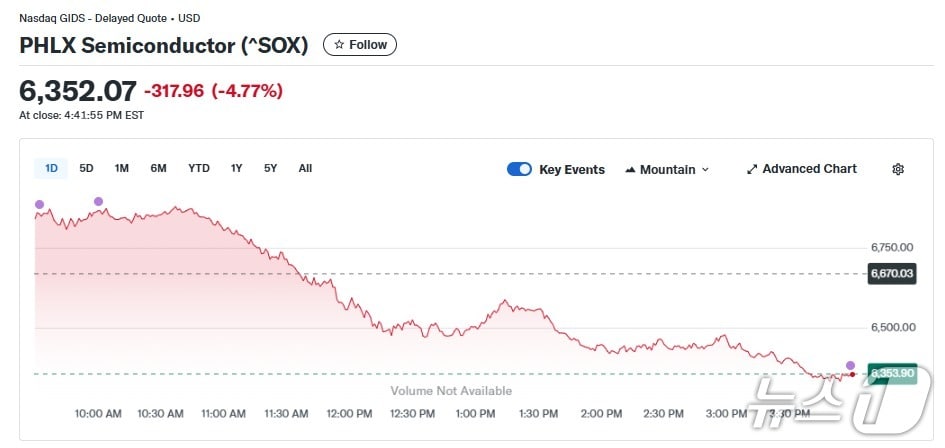Click the purple event marker near close
The image size is (945, 448).
click(850, 365)
